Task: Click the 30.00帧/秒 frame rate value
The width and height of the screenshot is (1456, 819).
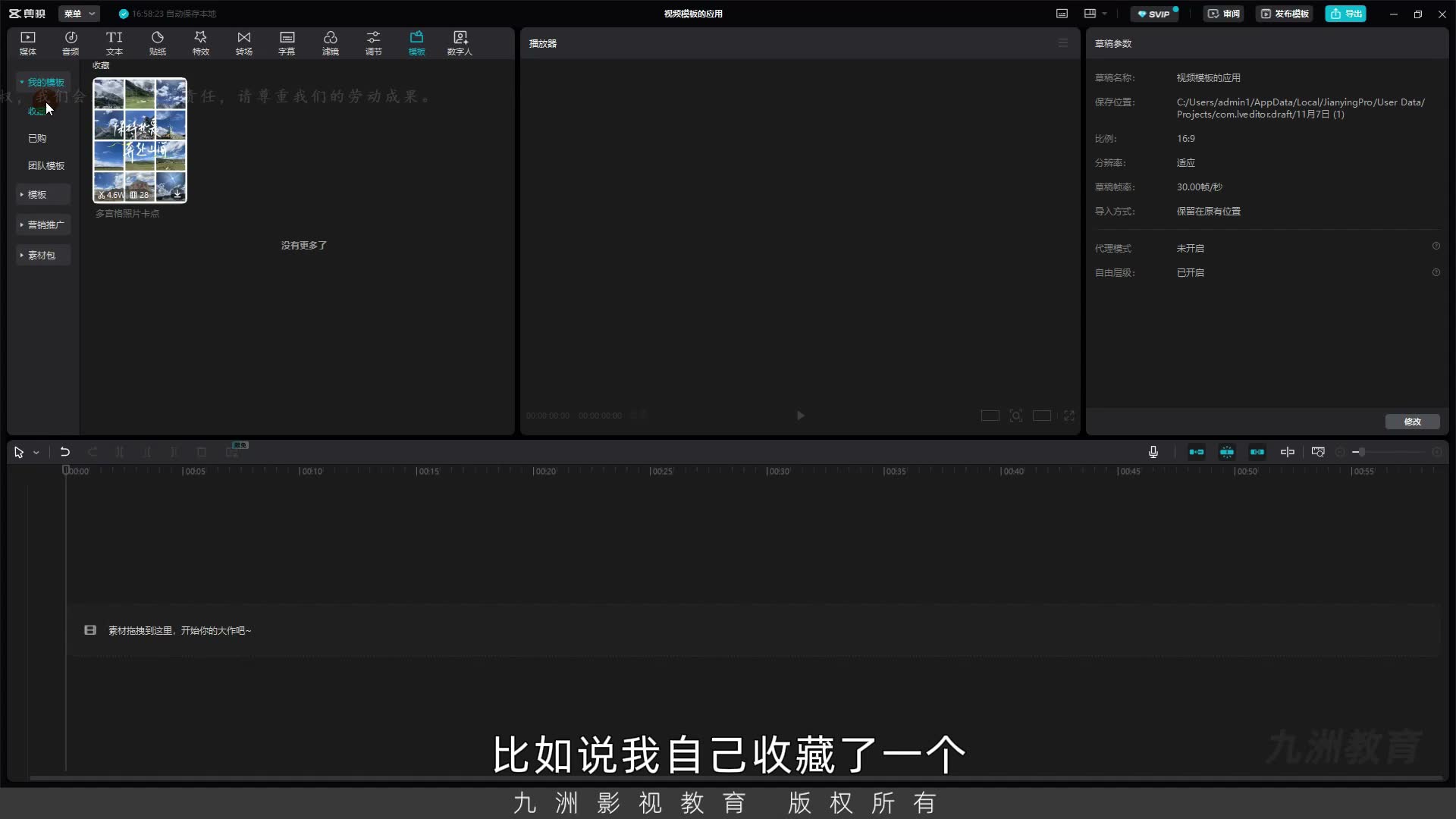Action: pyautogui.click(x=1199, y=187)
